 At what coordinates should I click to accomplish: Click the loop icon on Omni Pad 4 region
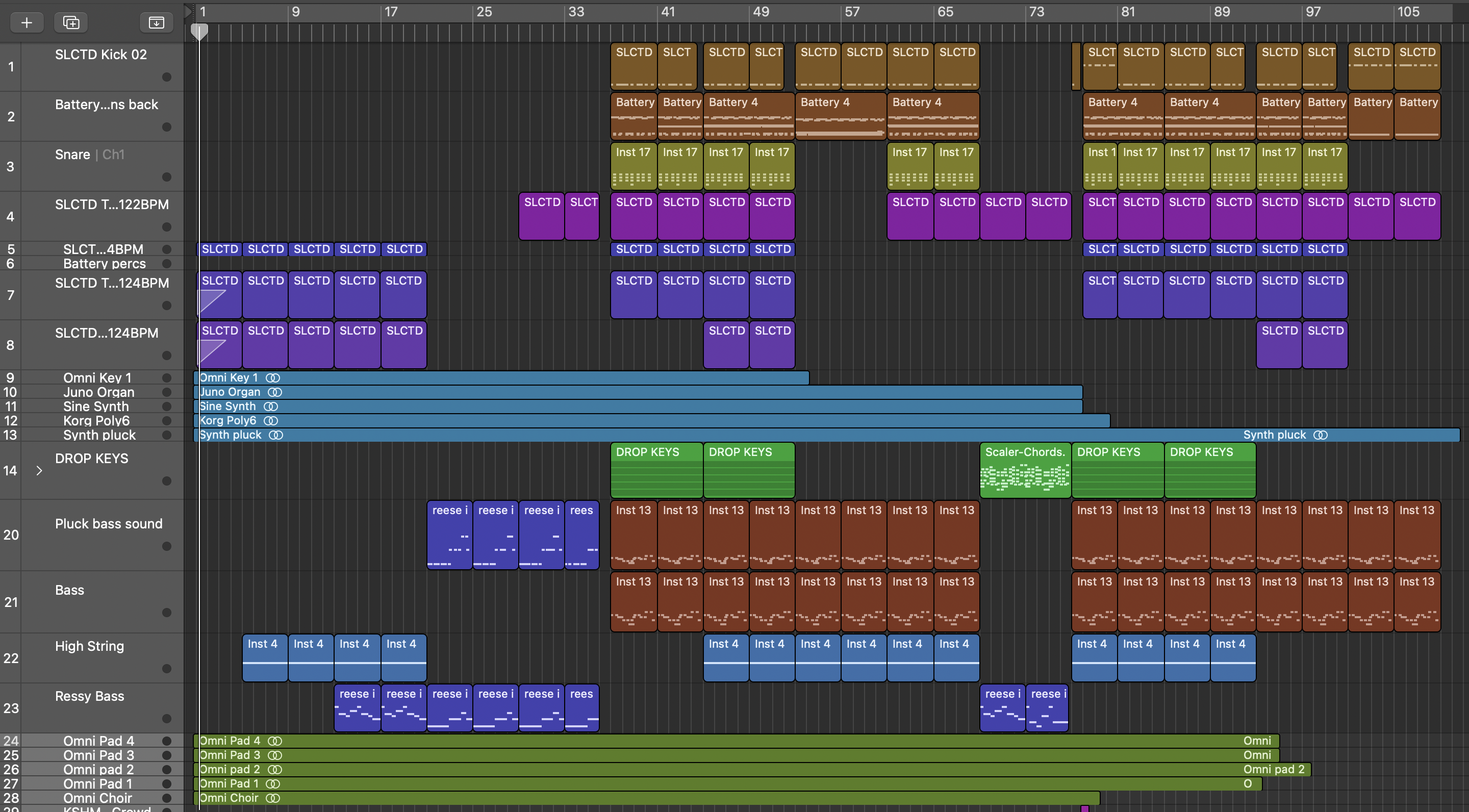[275, 741]
